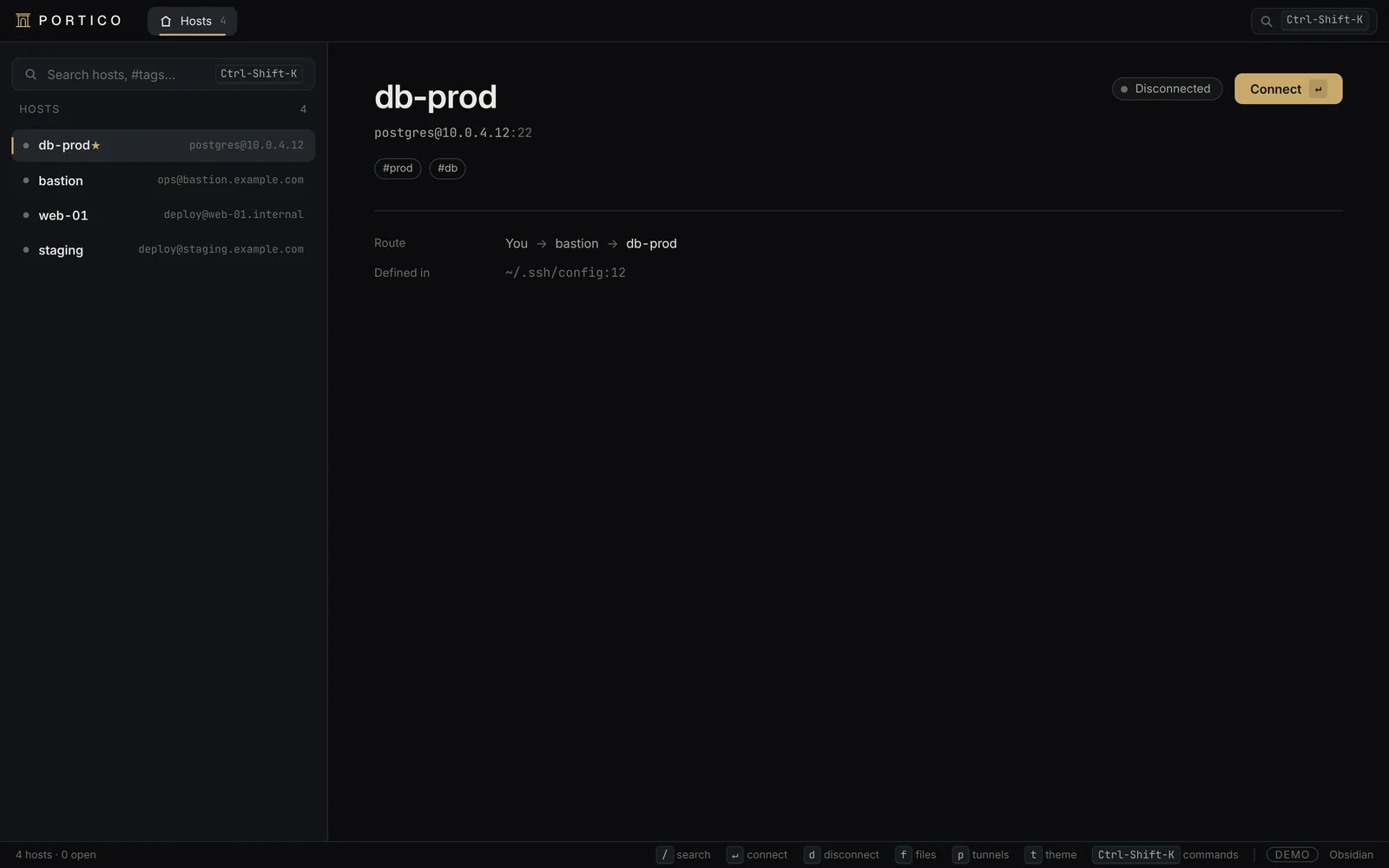Image resolution: width=1389 pixels, height=868 pixels.
Task: Click the DEMO badge
Action: tap(1292, 855)
